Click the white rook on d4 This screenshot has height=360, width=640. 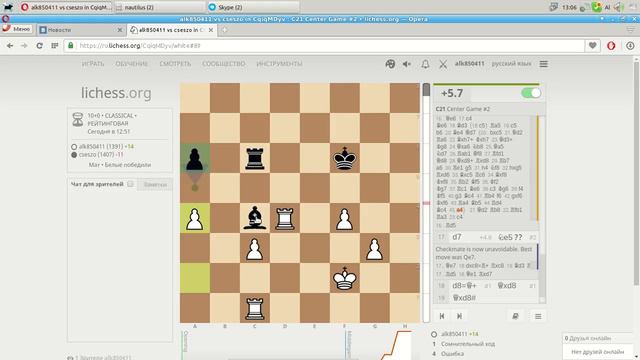(x=285, y=218)
